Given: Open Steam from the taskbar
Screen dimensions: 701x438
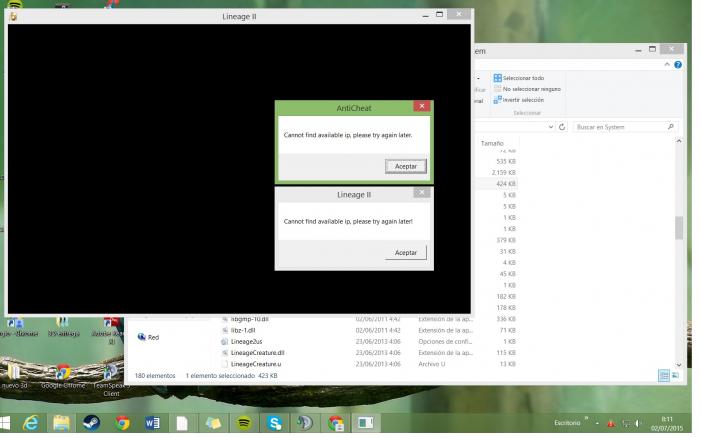Looking at the screenshot, I should 92,423.
